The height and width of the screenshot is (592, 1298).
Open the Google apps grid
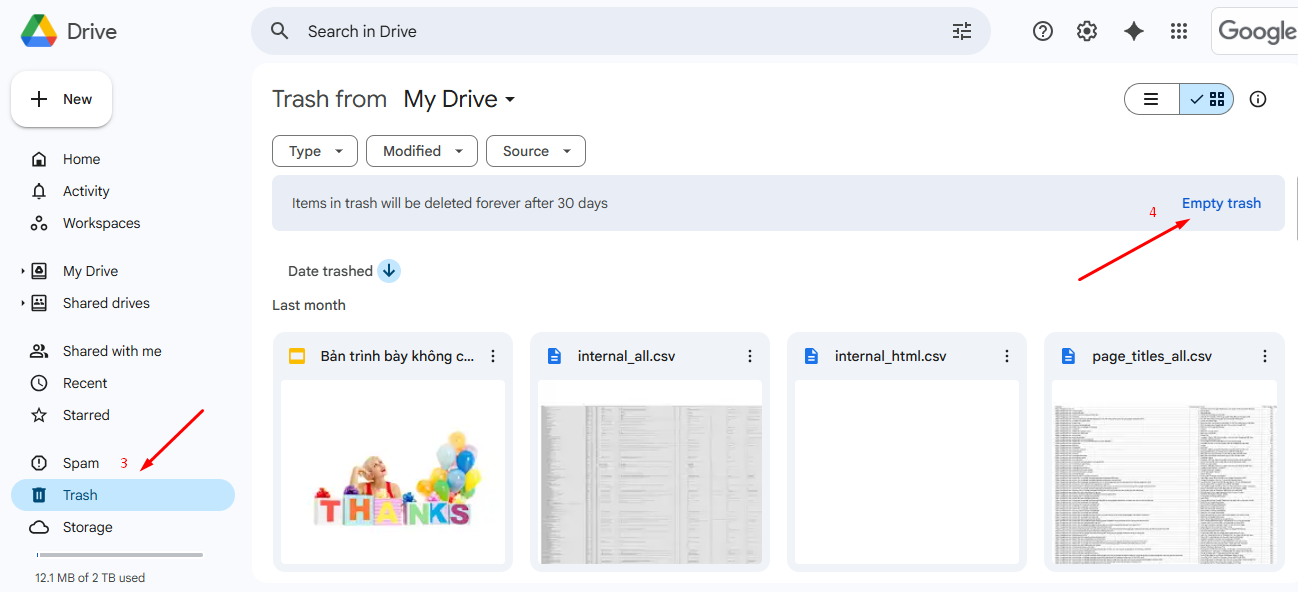click(x=1179, y=31)
